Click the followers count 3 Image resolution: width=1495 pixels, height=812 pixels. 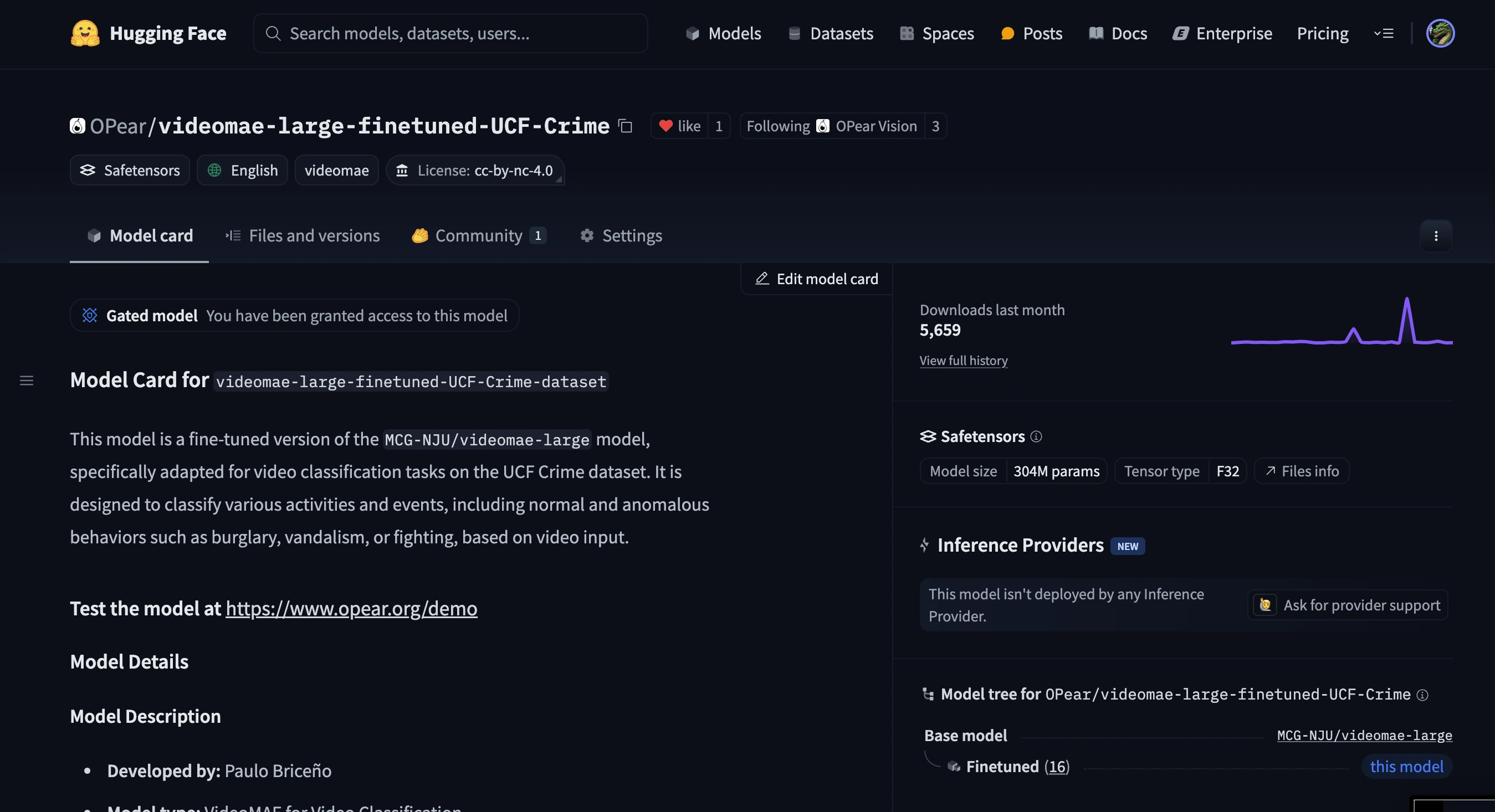tap(935, 126)
